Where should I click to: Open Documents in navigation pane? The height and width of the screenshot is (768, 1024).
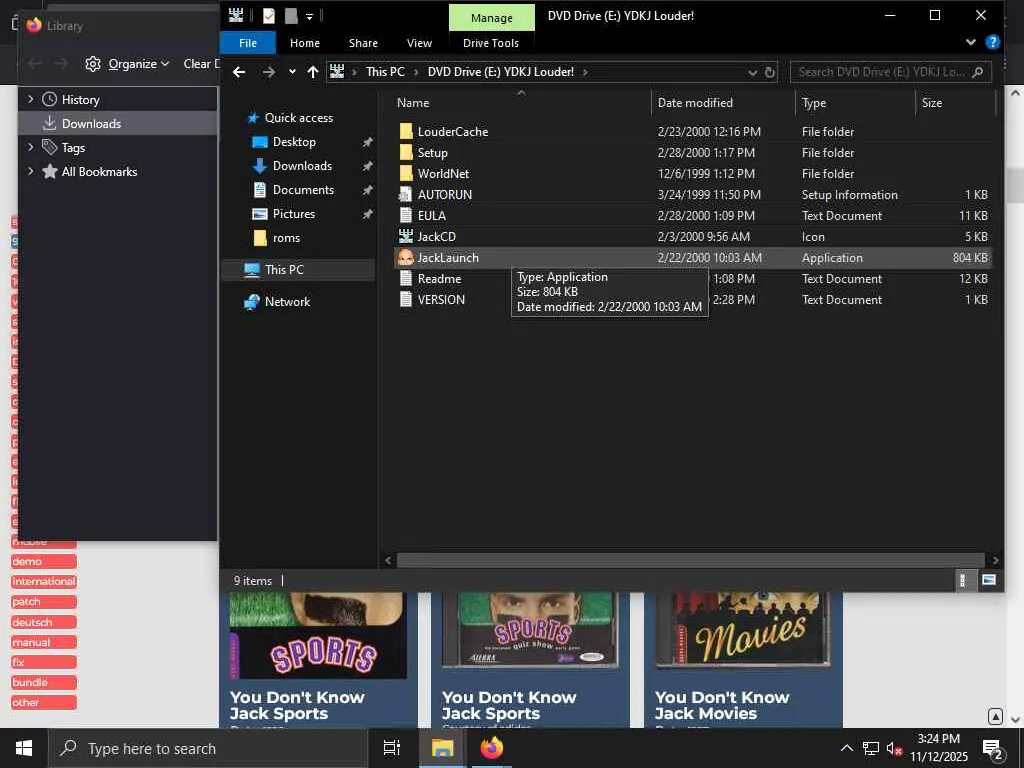click(x=303, y=190)
